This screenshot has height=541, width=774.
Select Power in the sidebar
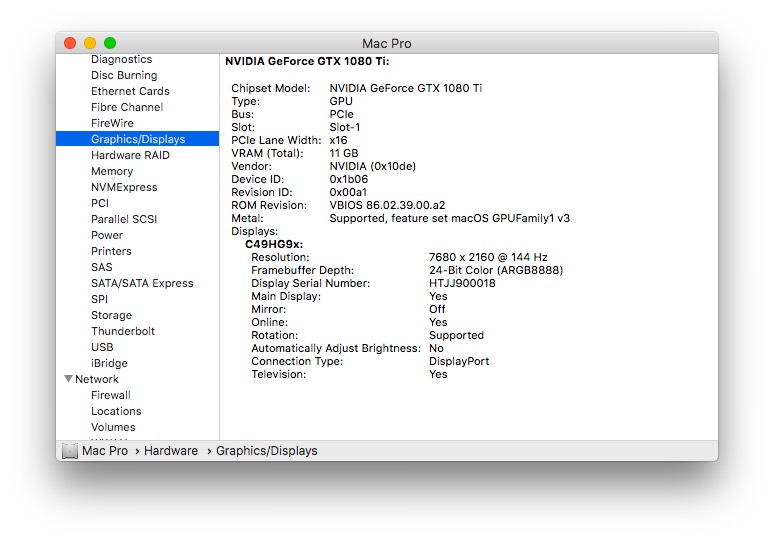(x=107, y=235)
